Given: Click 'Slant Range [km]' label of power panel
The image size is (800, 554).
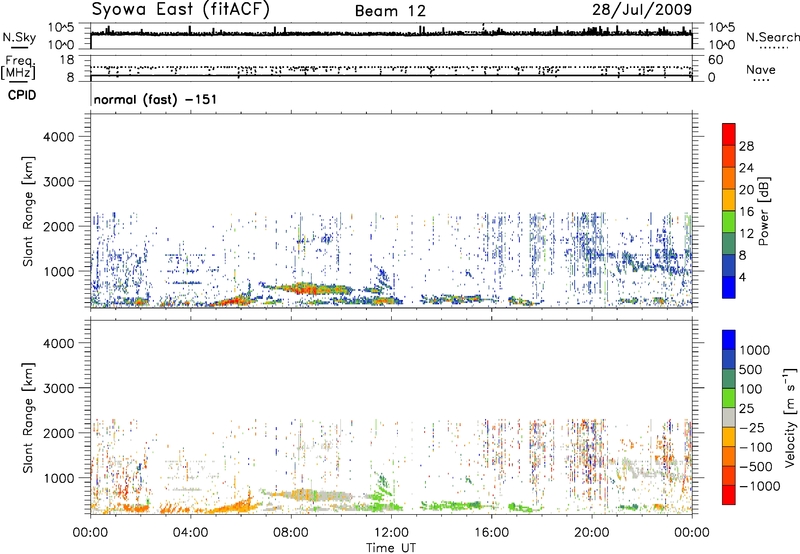Looking at the screenshot, I should click(x=28, y=211).
